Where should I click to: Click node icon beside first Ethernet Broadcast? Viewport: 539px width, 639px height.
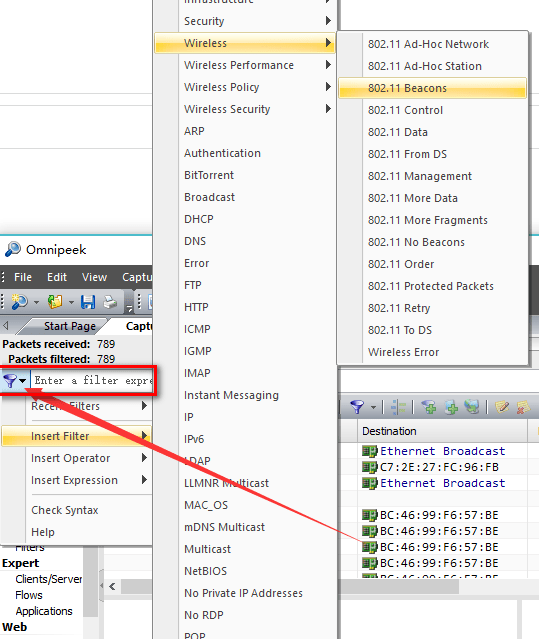[x=370, y=451]
